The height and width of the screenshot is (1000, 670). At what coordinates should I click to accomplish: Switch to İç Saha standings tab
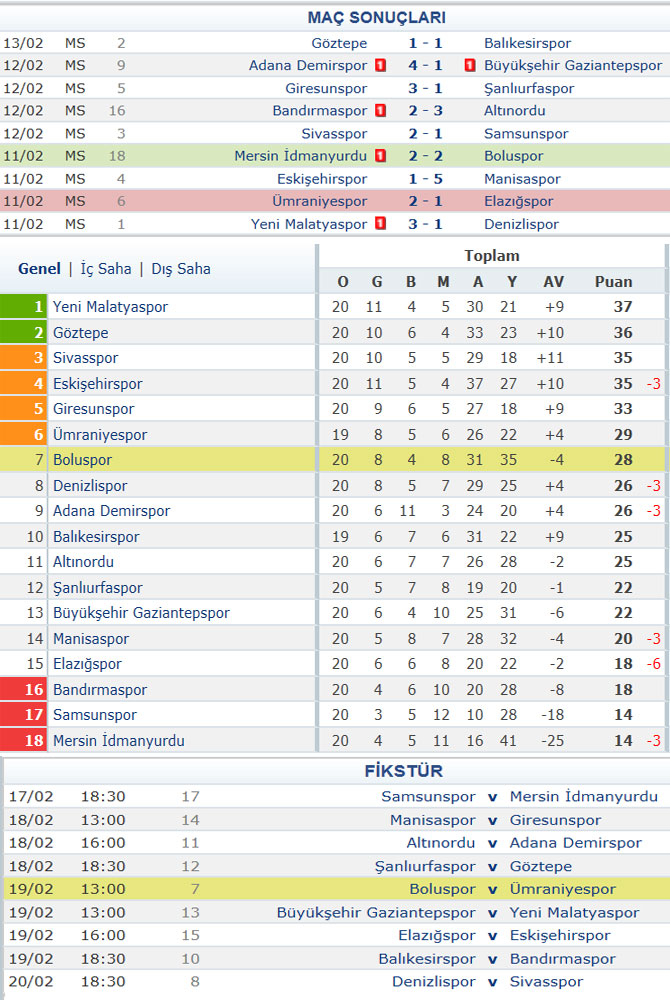[x=106, y=268]
